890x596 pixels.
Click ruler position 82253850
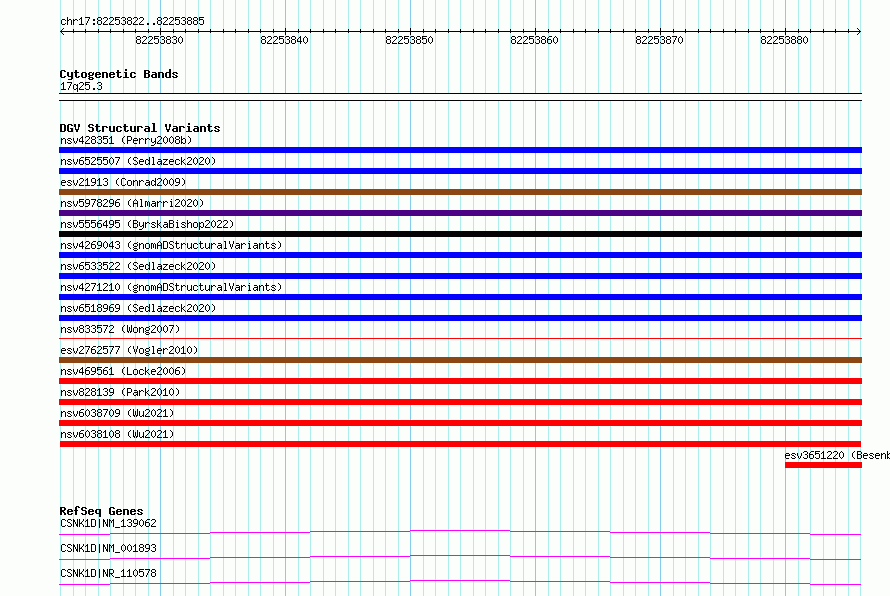tap(409, 40)
